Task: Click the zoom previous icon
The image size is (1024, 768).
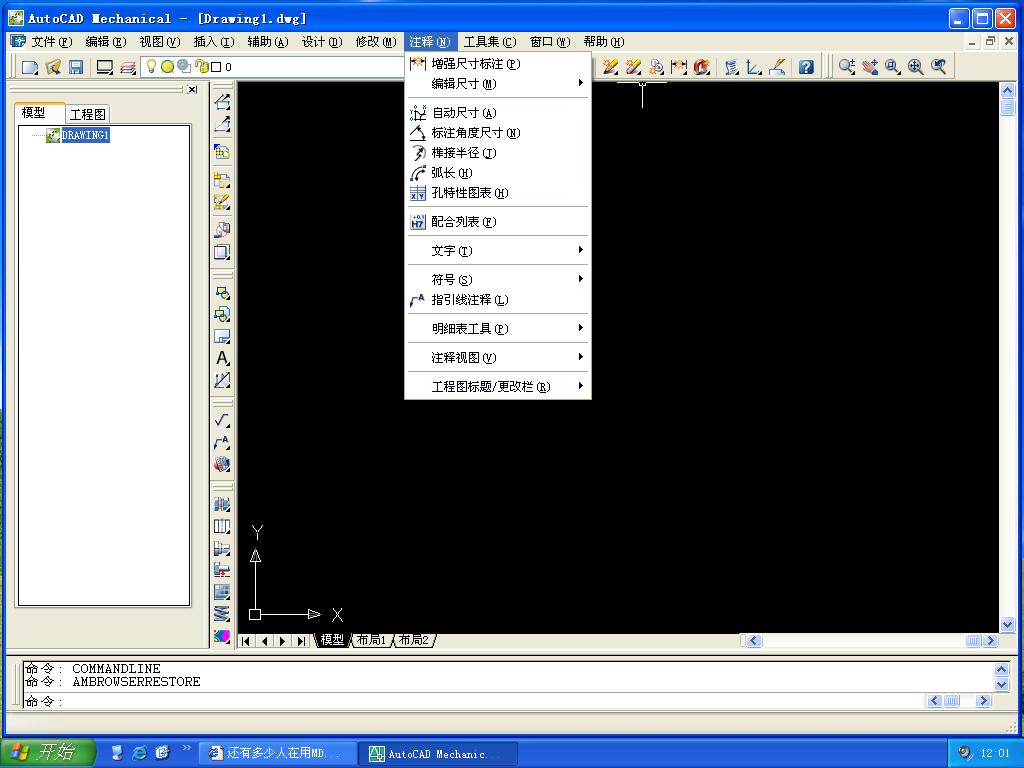Action: point(938,66)
